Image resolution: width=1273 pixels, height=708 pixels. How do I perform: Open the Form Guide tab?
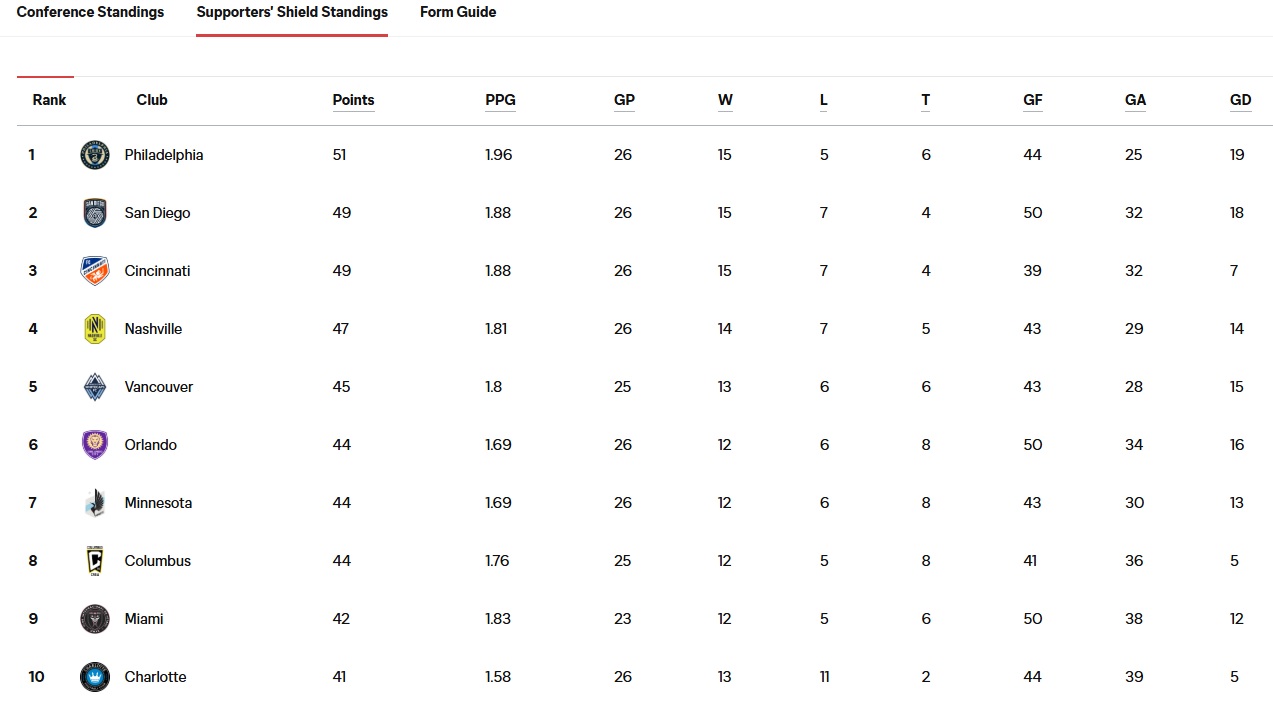(458, 13)
